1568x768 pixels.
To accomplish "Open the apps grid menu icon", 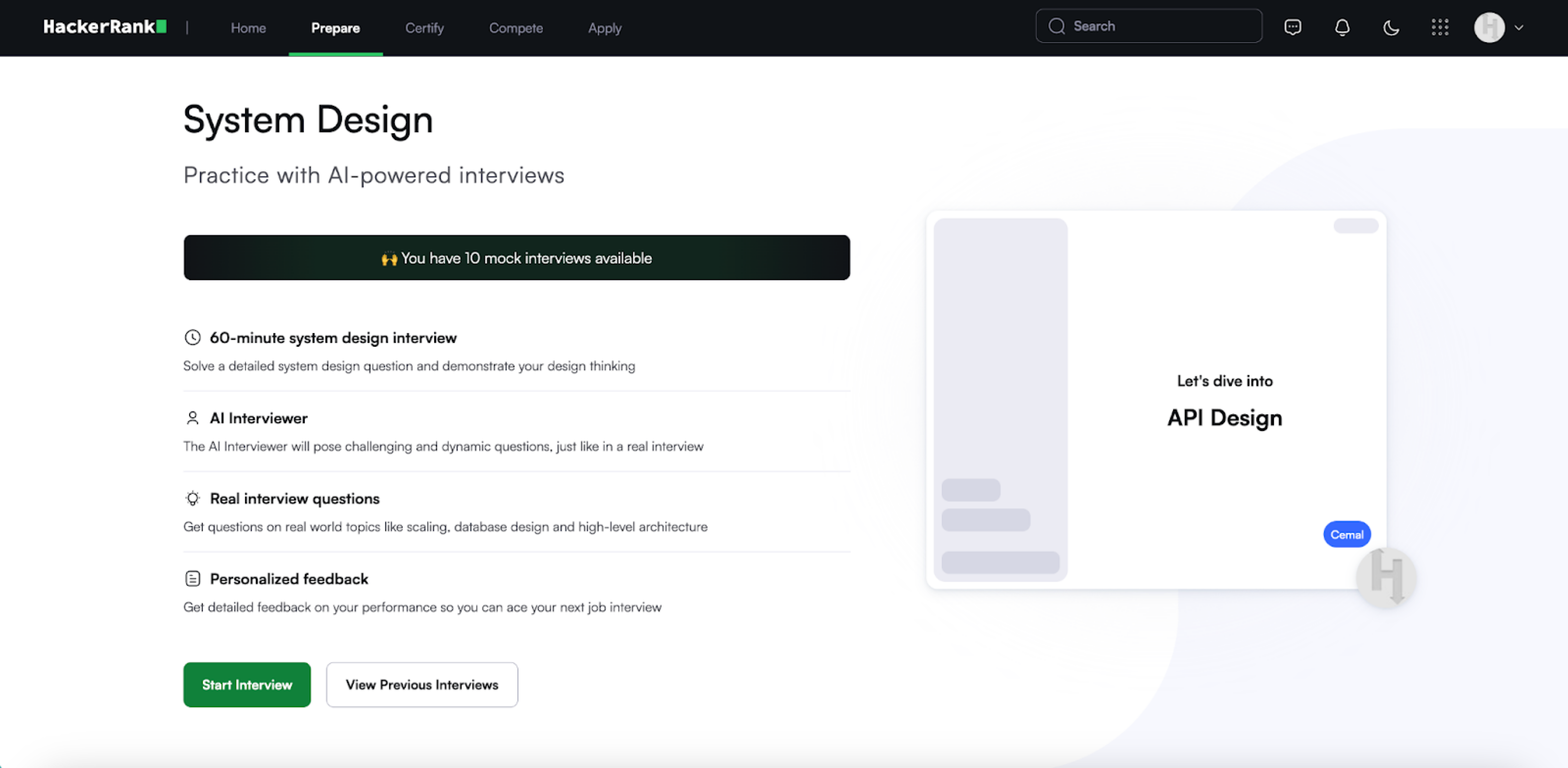I will [1440, 27].
